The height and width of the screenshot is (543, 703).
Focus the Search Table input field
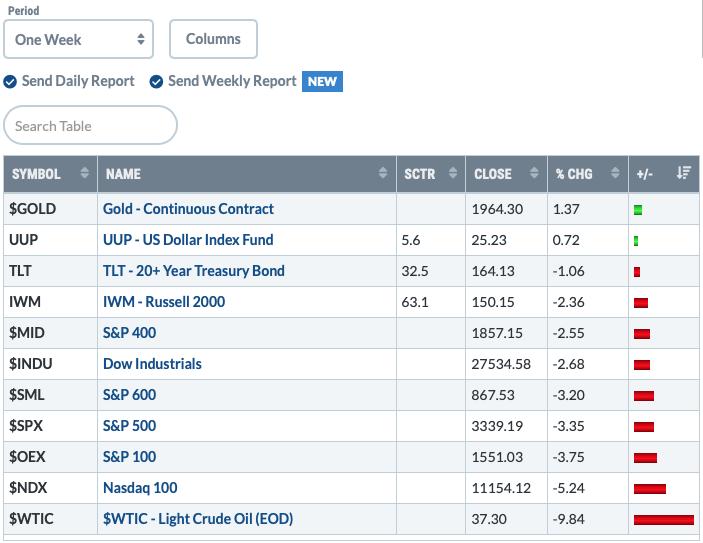[91, 125]
